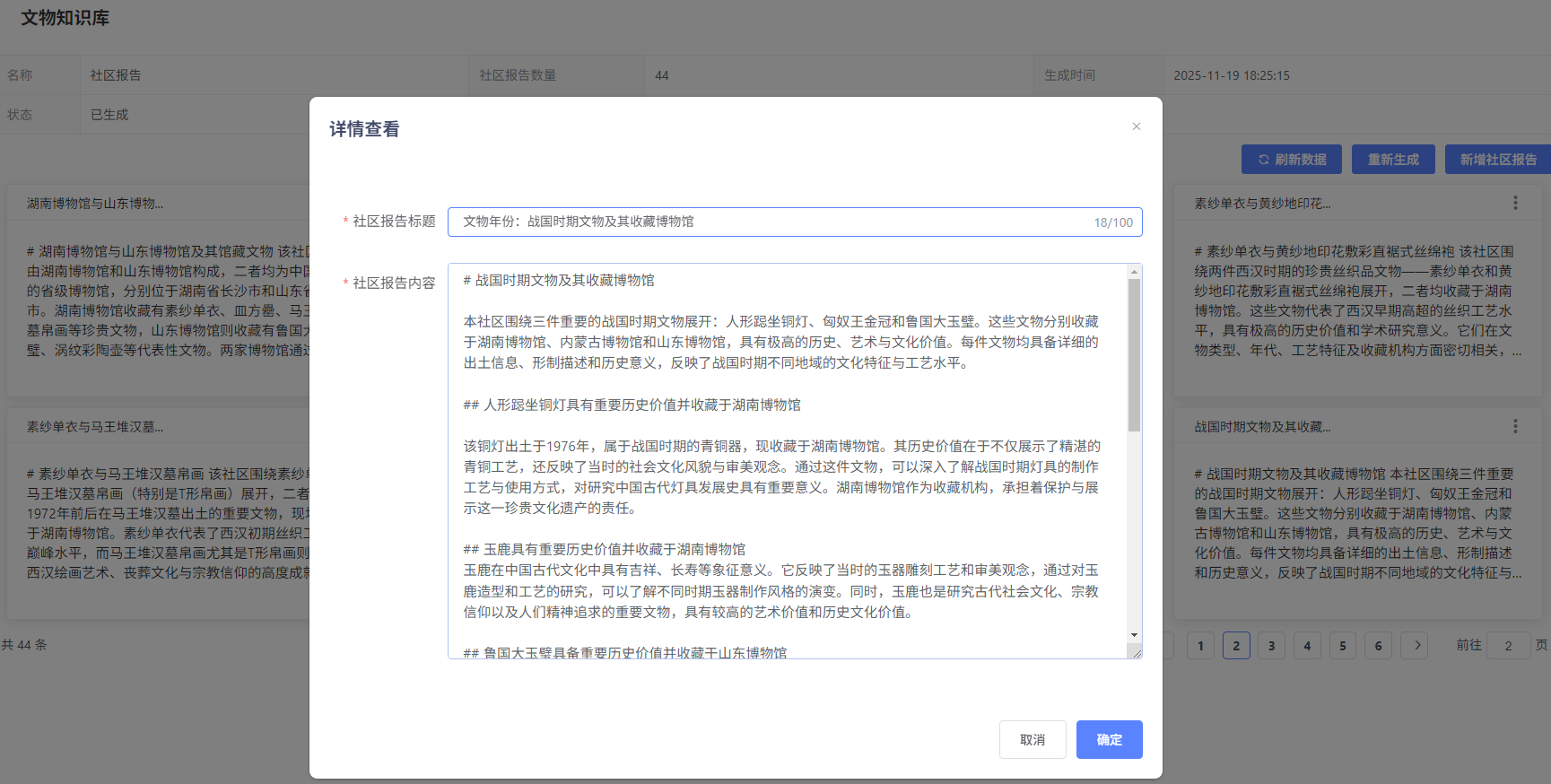
Task: Go to page 4
Action: coord(1307,645)
